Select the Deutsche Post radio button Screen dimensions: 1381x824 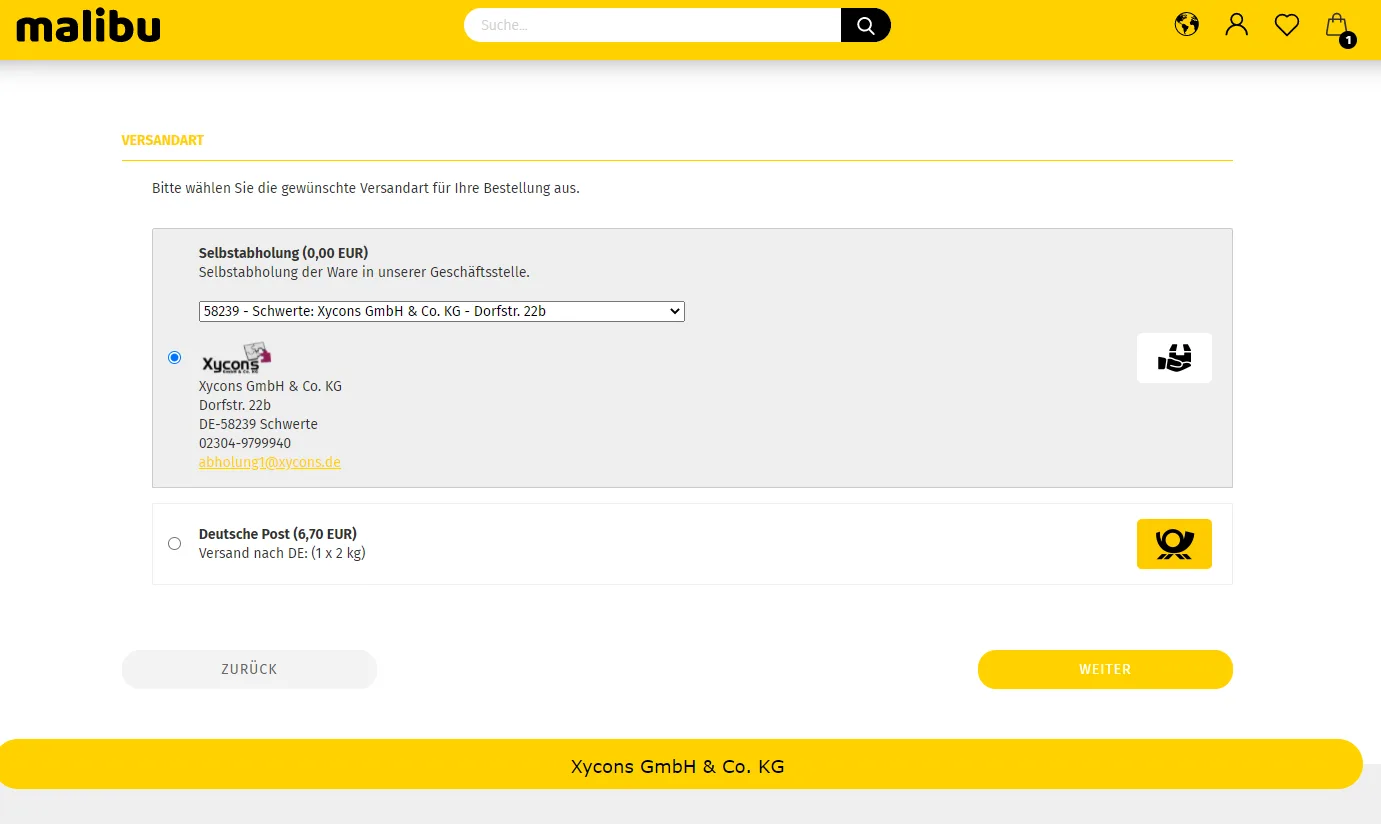coord(175,543)
